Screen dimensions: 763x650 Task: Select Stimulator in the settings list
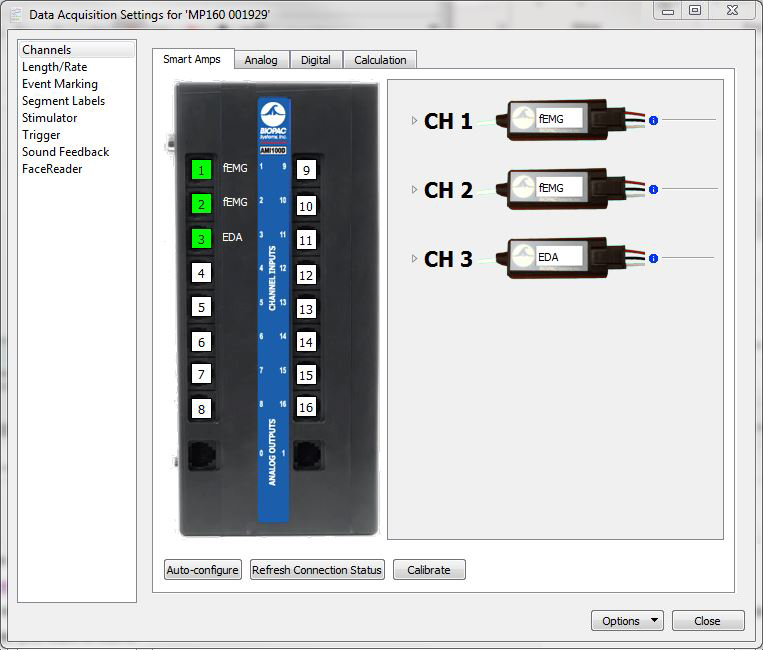(x=49, y=118)
